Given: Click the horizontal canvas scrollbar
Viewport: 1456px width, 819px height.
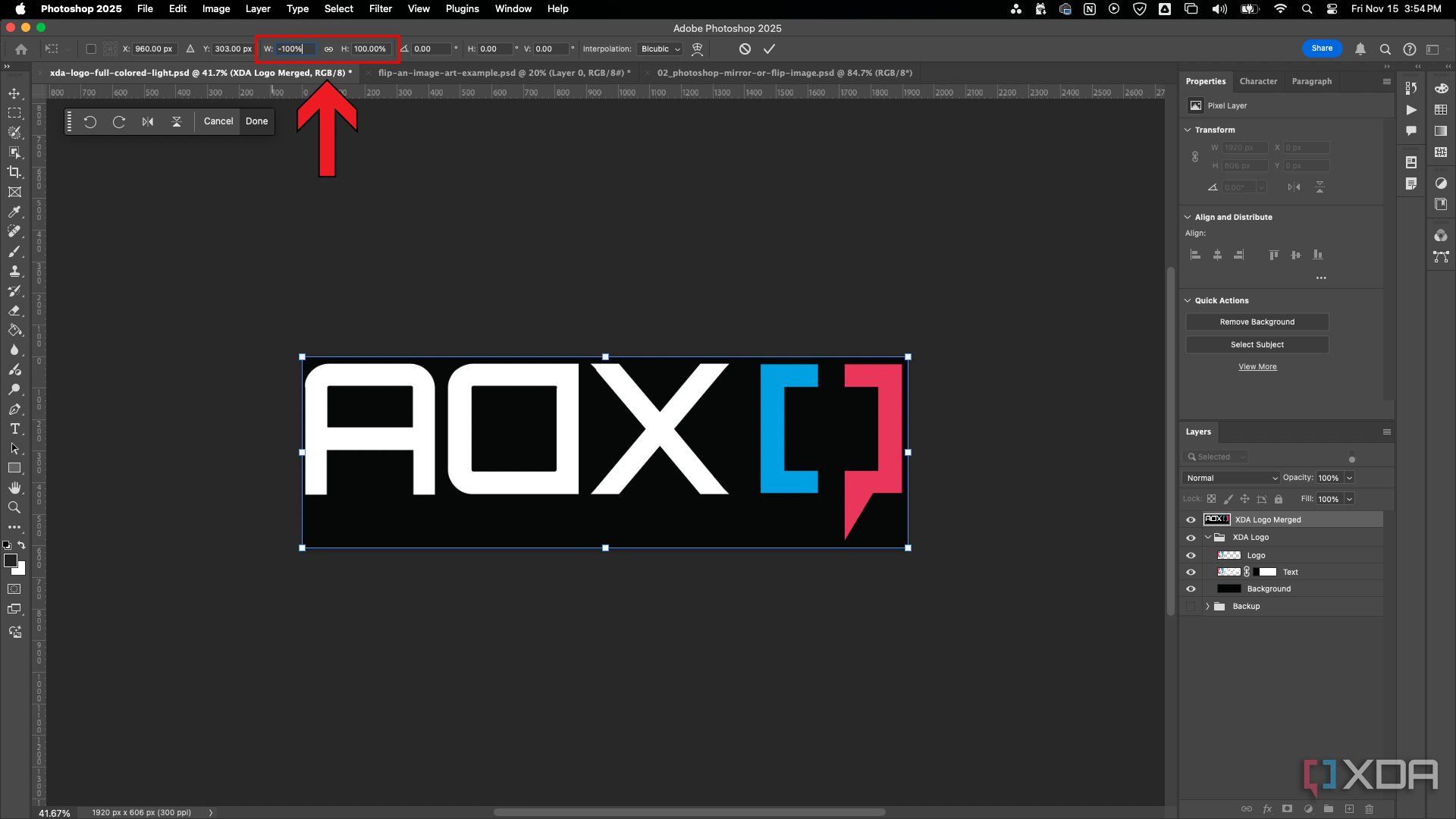Looking at the screenshot, I should [689, 812].
